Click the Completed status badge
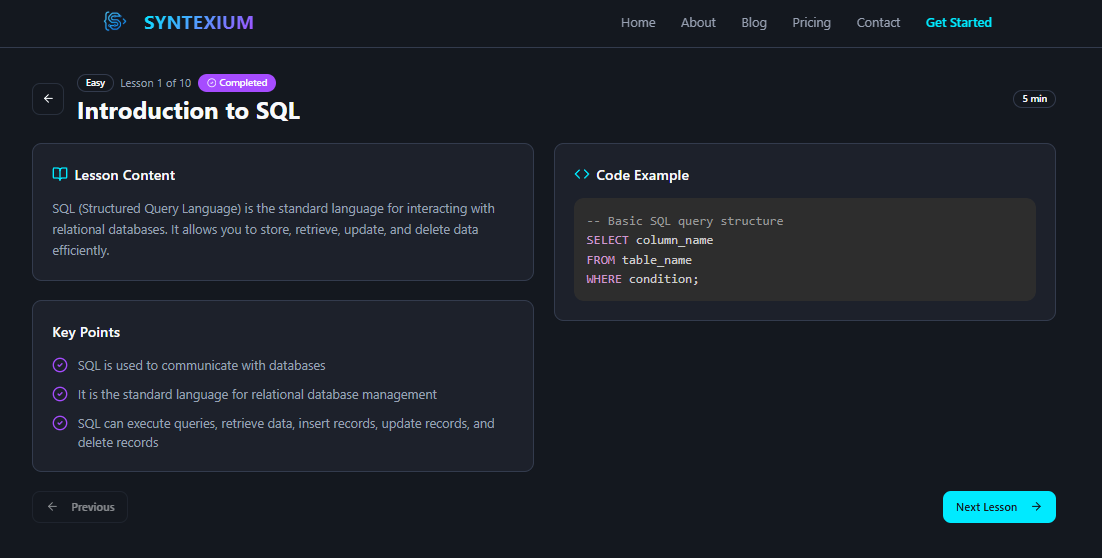Image resolution: width=1102 pixels, height=558 pixels. 237,83
